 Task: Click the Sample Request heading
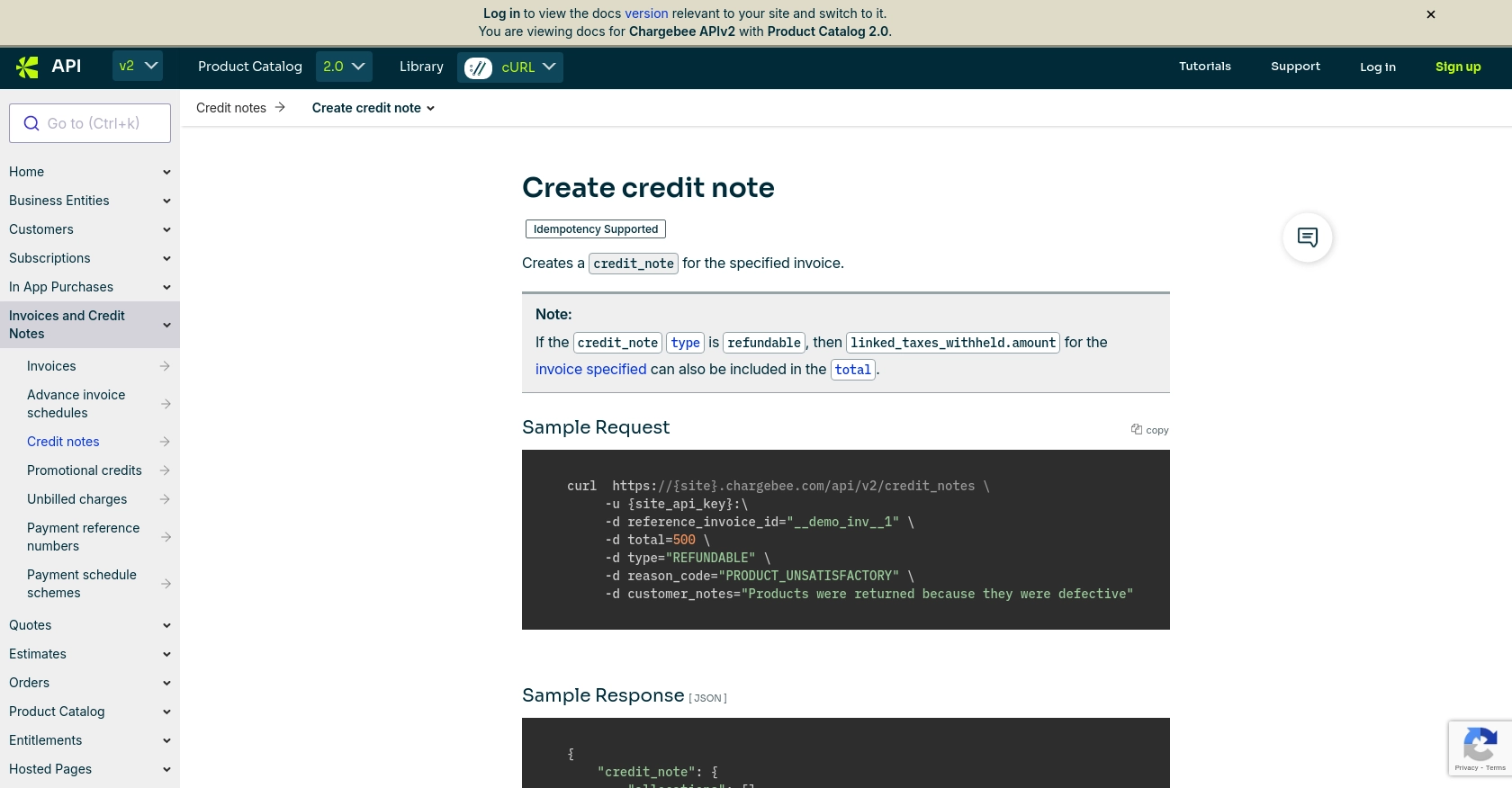[596, 427]
